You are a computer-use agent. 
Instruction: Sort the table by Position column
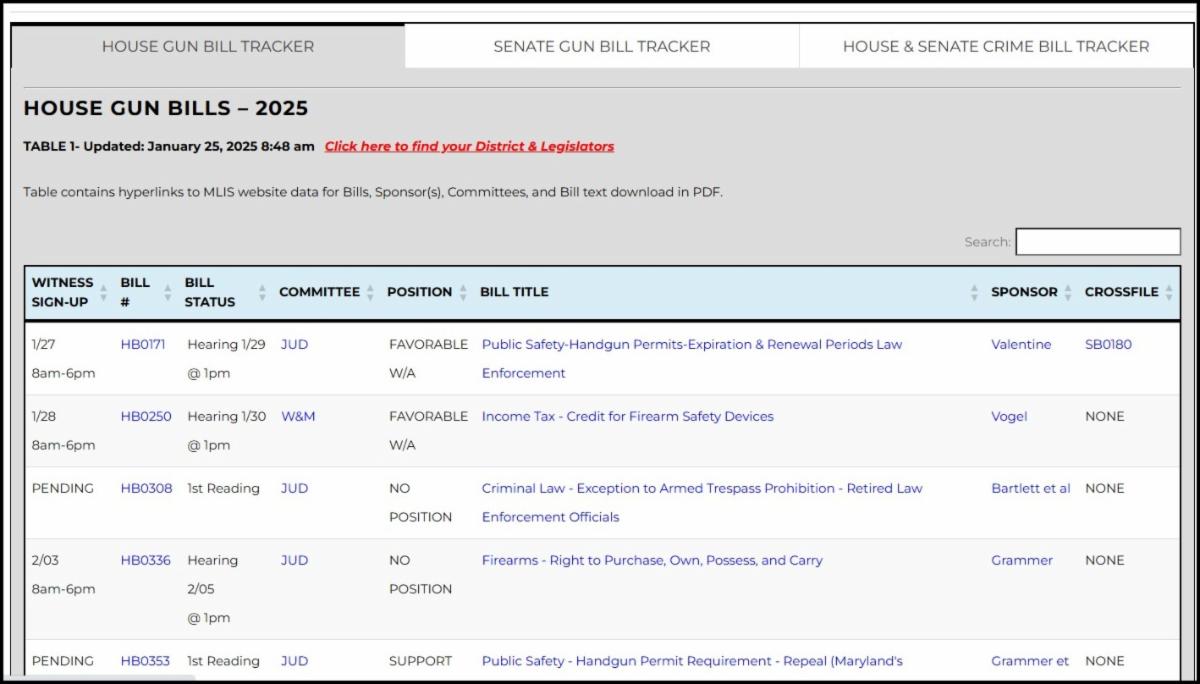click(463, 292)
